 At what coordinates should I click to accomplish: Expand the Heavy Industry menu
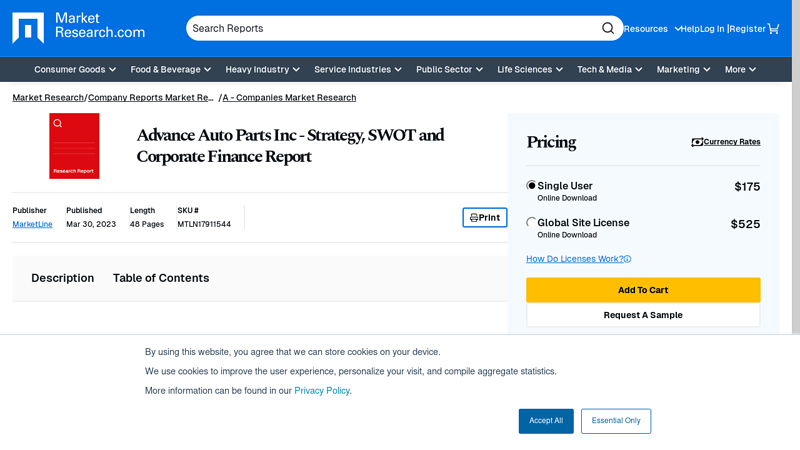coord(262,69)
